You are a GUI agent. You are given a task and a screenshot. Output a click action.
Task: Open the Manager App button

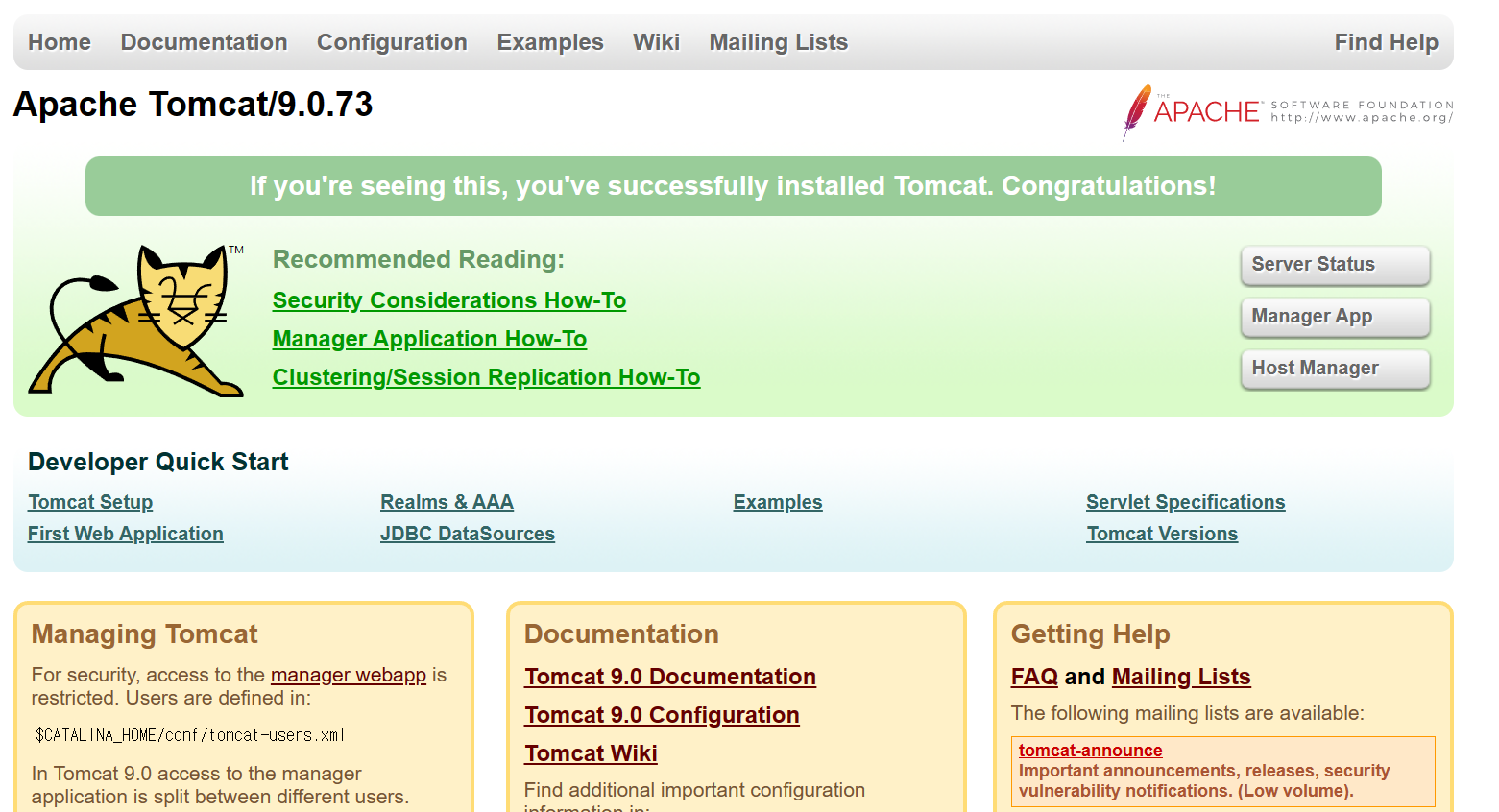(1335, 317)
